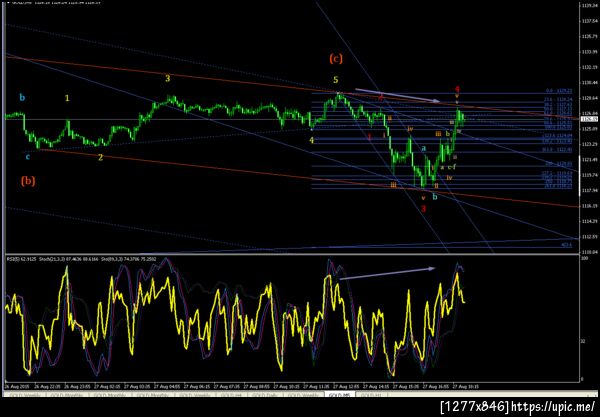
Task: Click the yellow wave label 4
Action: tap(311, 140)
